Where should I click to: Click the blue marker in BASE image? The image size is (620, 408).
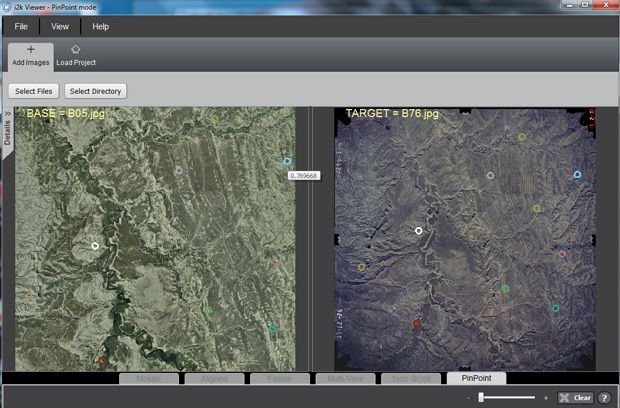(287, 161)
